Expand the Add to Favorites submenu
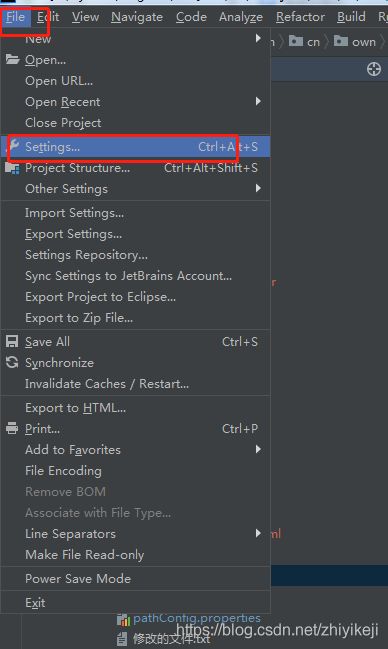The image size is (388, 649). [135, 449]
